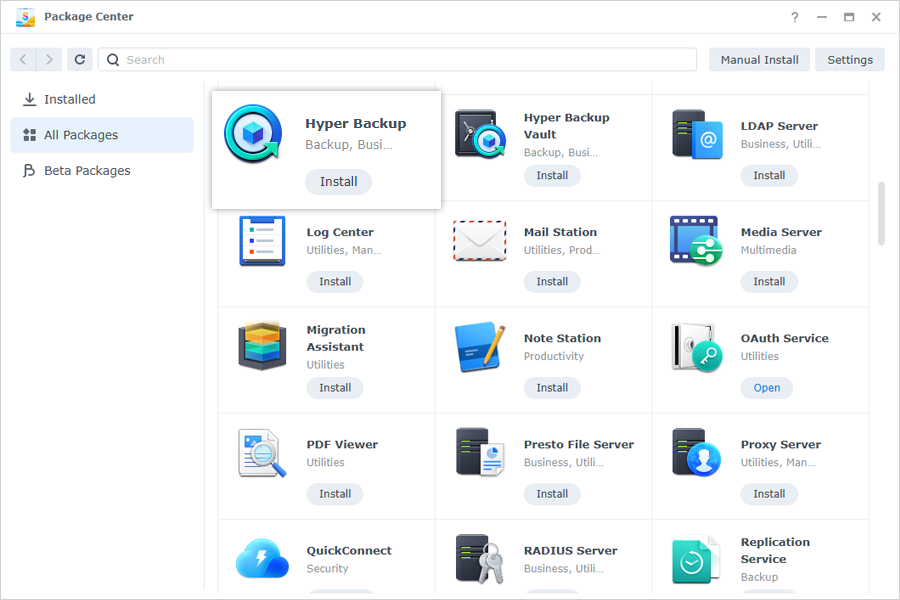Open the Installed section in the sidebar
The height and width of the screenshot is (600, 900).
pos(102,99)
